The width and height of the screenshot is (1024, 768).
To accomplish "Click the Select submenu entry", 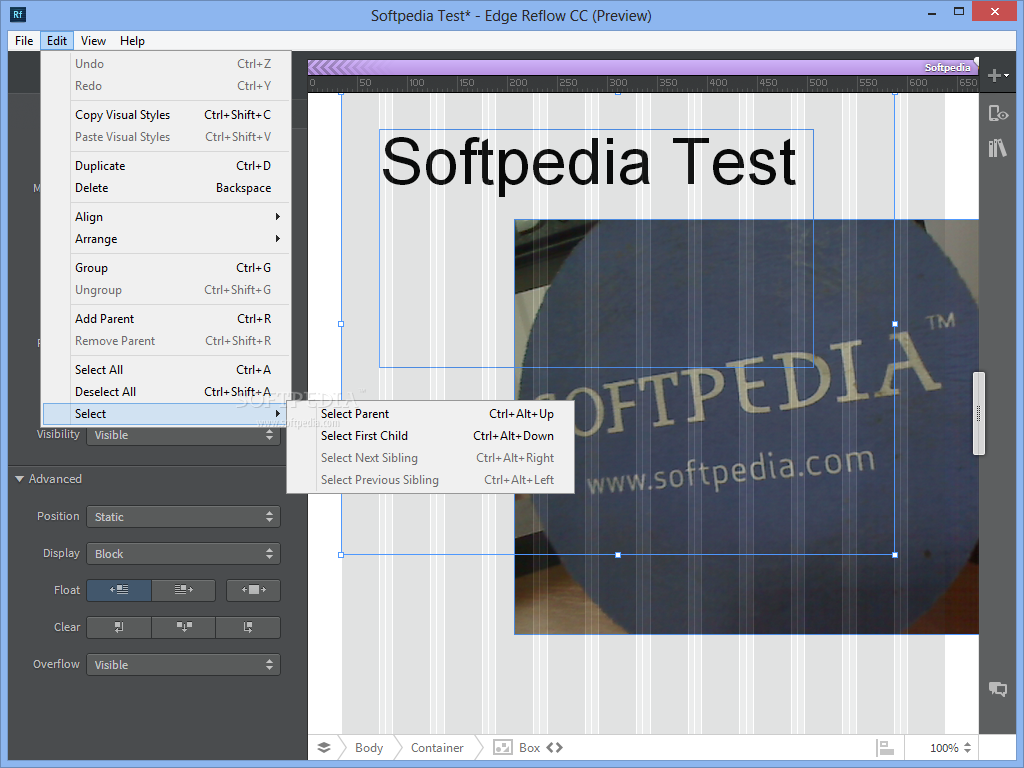I will (x=167, y=414).
